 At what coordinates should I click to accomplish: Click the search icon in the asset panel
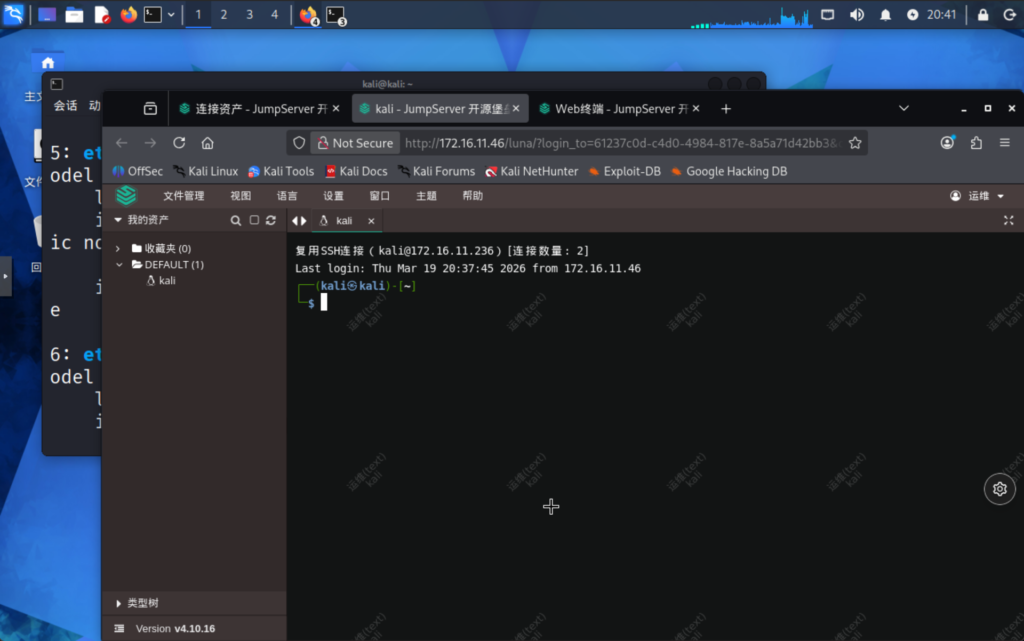click(236, 220)
